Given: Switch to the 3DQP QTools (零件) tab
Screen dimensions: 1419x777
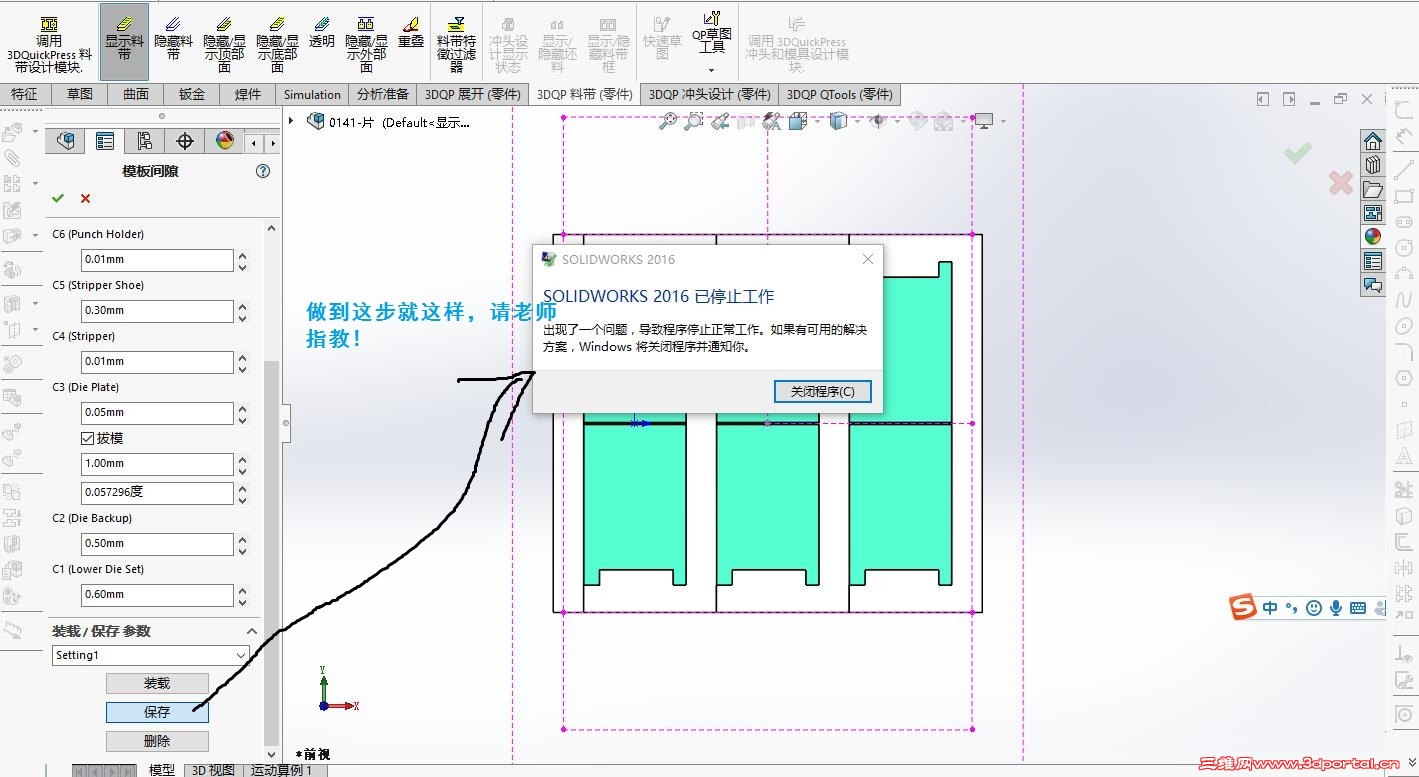Looking at the screenshot, I should [x=840, y=94].
